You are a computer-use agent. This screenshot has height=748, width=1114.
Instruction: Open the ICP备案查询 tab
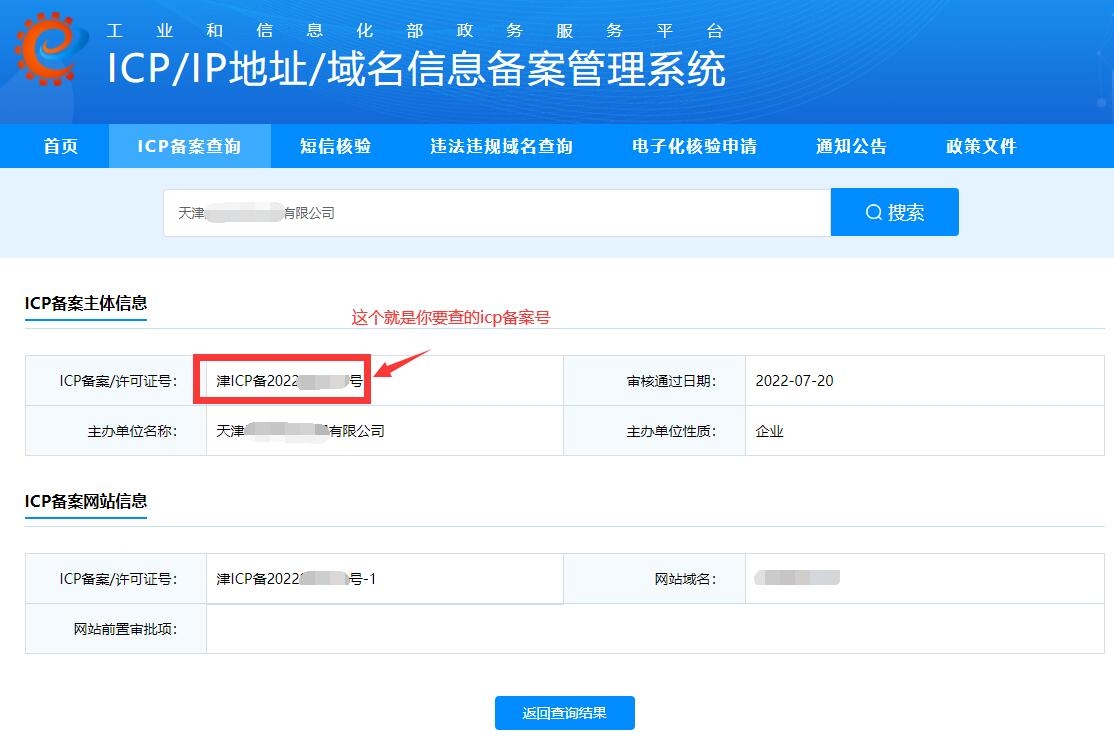pyautogui.click(x=190, y=145)
